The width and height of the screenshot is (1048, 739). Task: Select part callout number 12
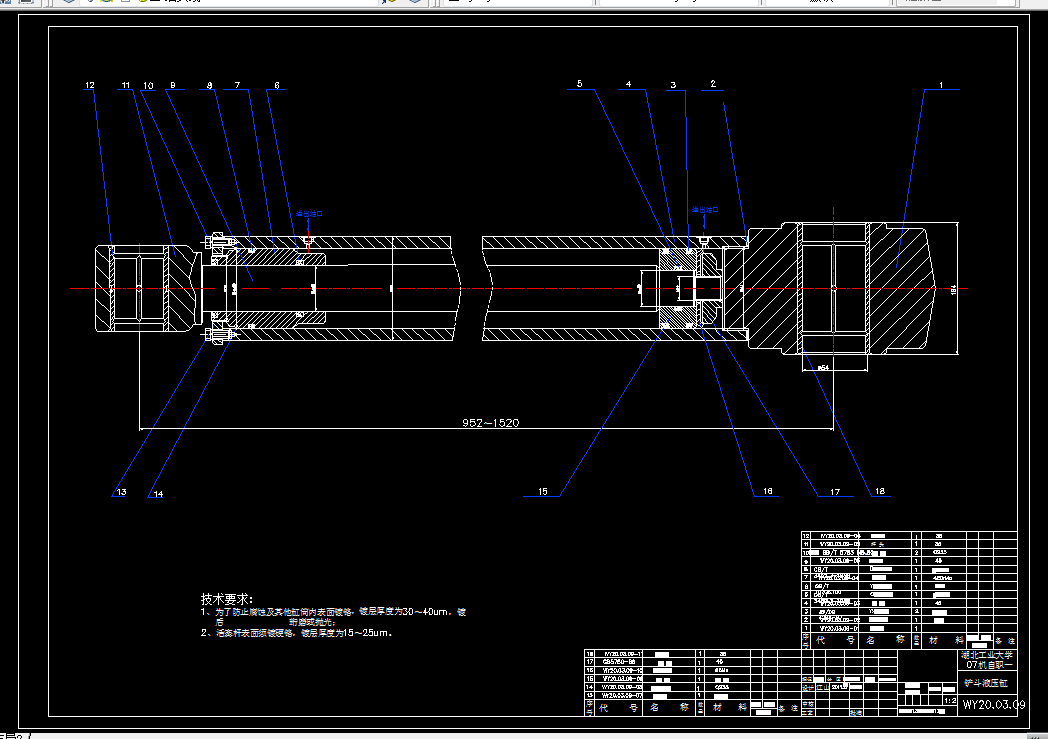point(90,85)
